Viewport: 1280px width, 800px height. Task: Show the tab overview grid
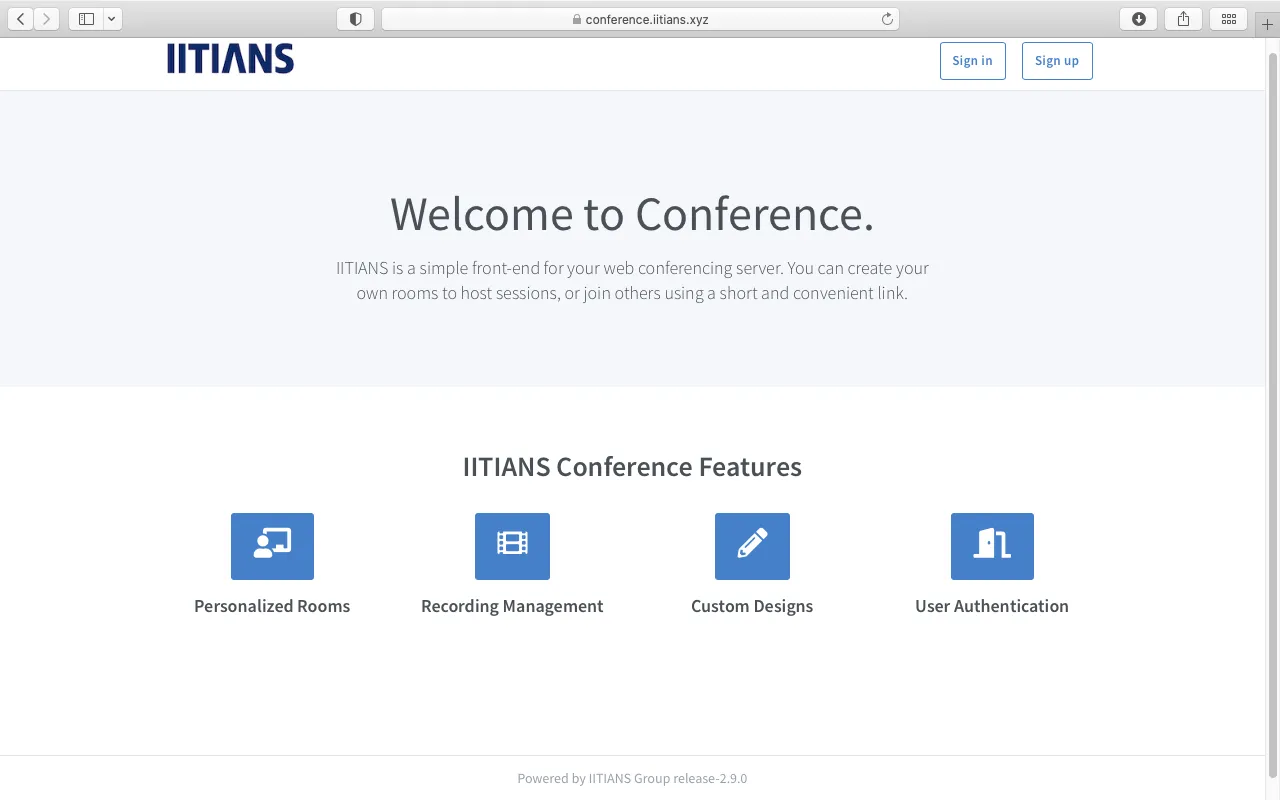pos(1229,19)
